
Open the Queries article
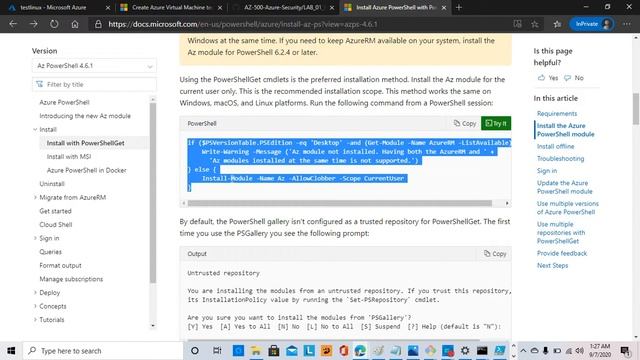click(x=50, y=252)
